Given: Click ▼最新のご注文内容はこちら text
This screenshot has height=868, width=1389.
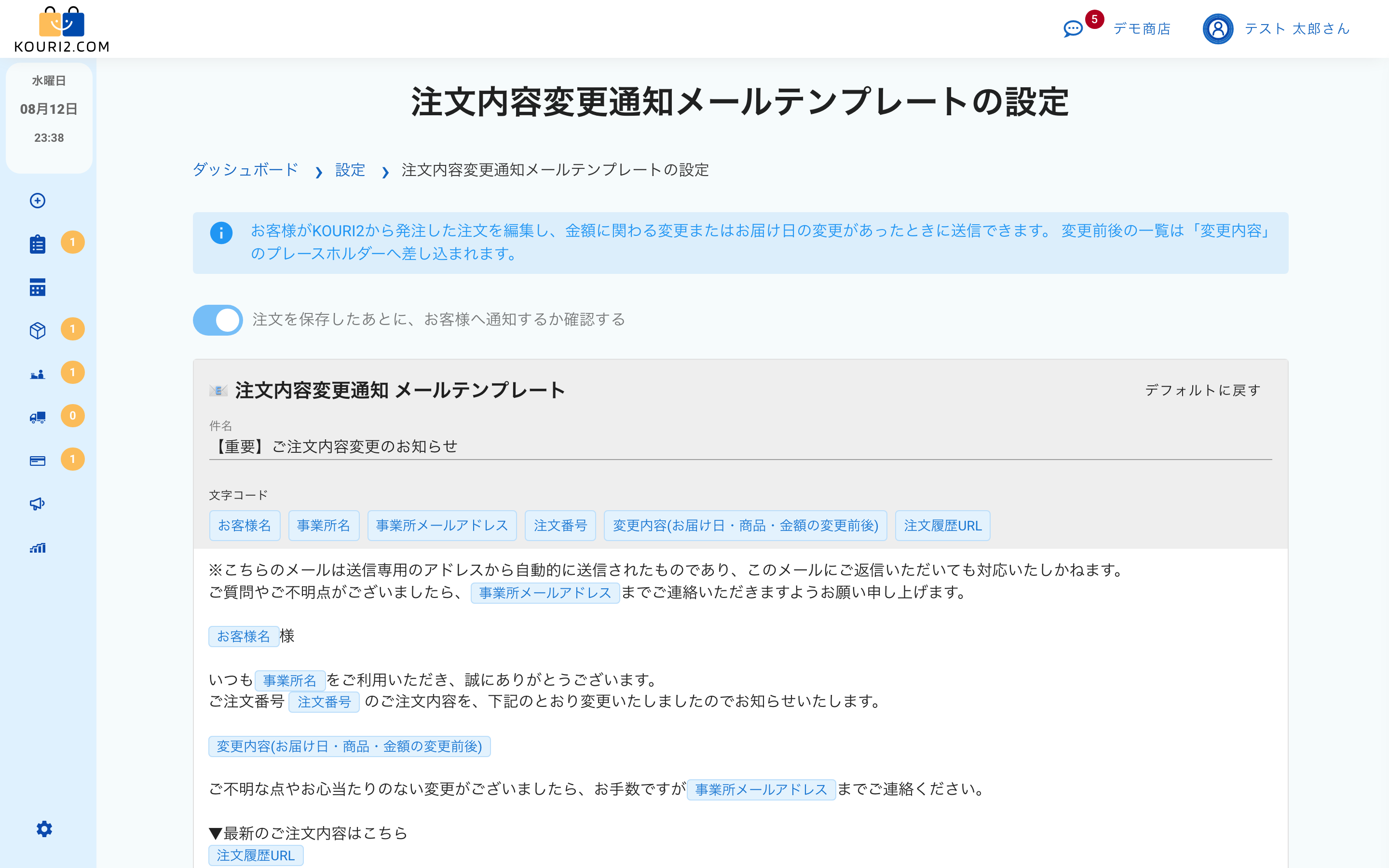Looking at the screenshot, I should 308,833.
